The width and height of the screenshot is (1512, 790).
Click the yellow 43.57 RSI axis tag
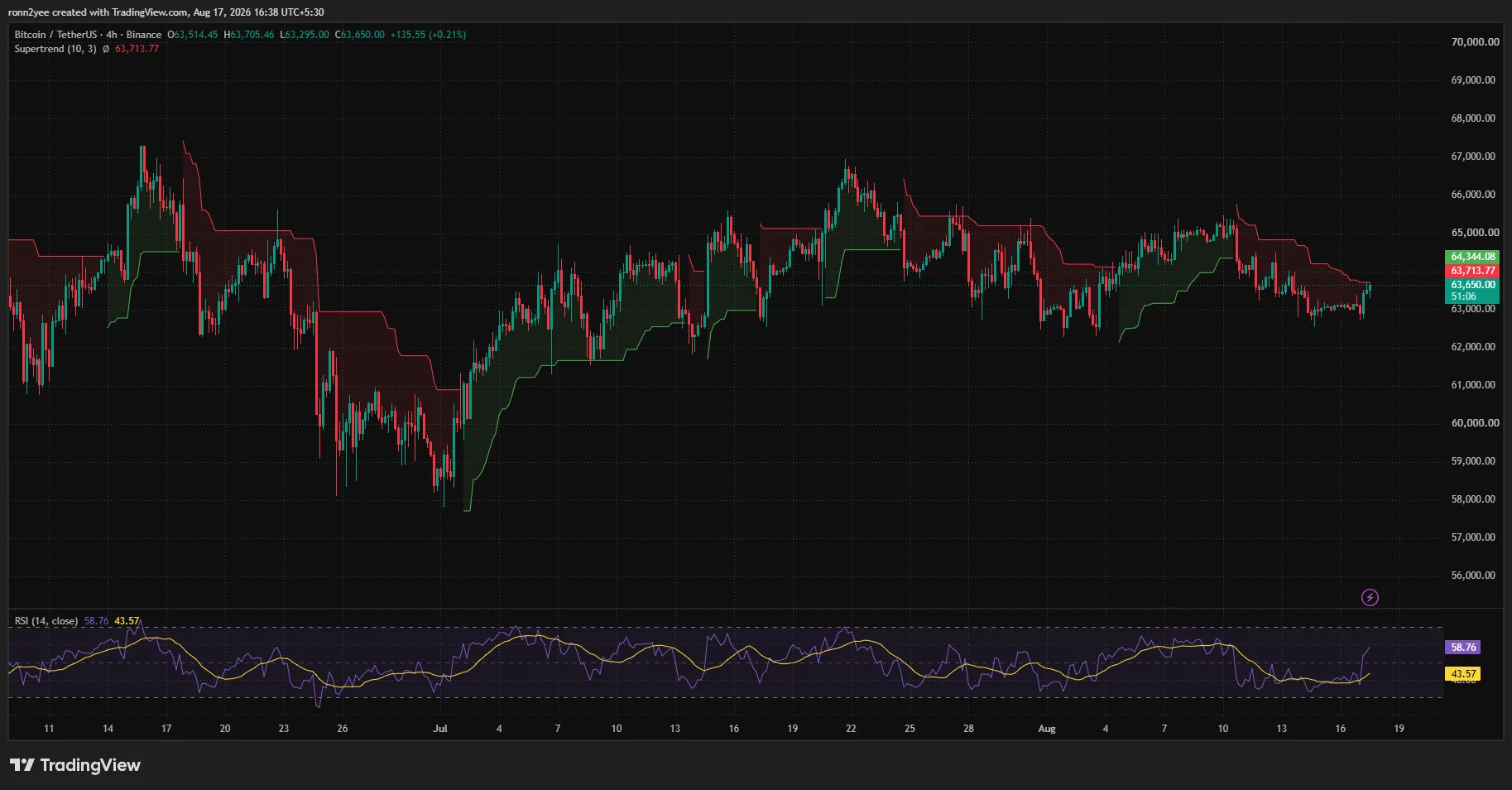1462,674
